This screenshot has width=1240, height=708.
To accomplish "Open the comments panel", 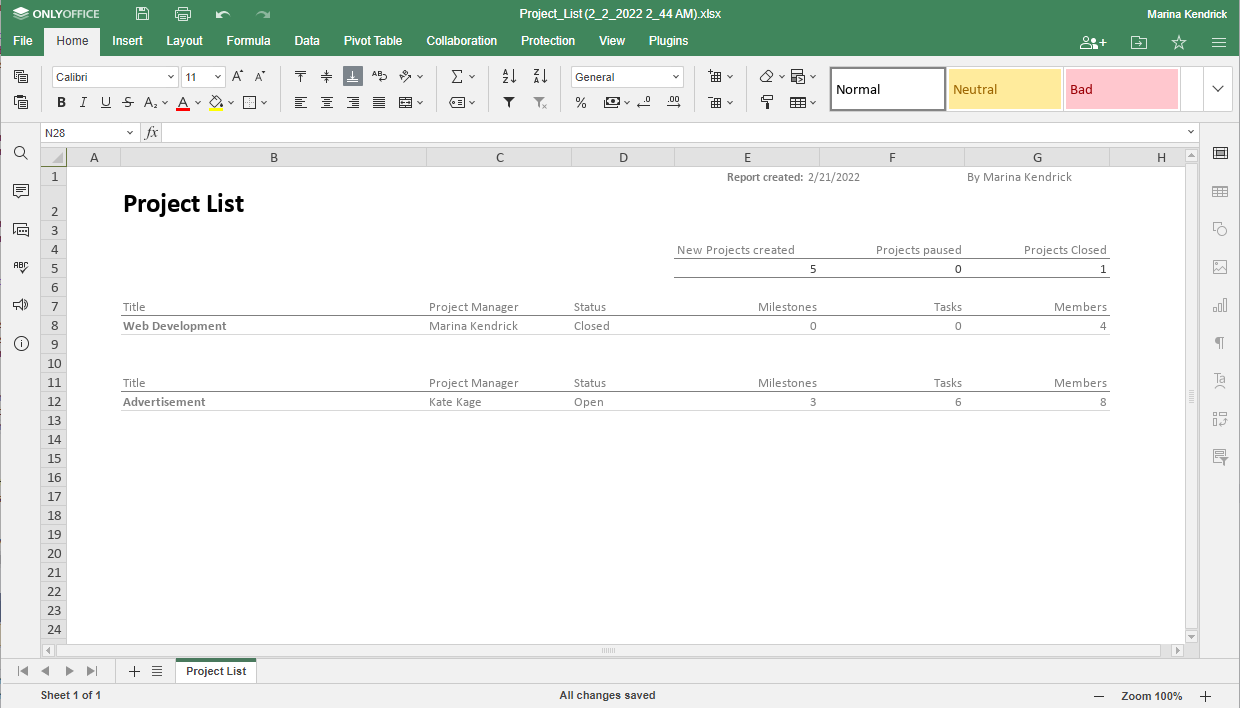I will pos(20,191).
